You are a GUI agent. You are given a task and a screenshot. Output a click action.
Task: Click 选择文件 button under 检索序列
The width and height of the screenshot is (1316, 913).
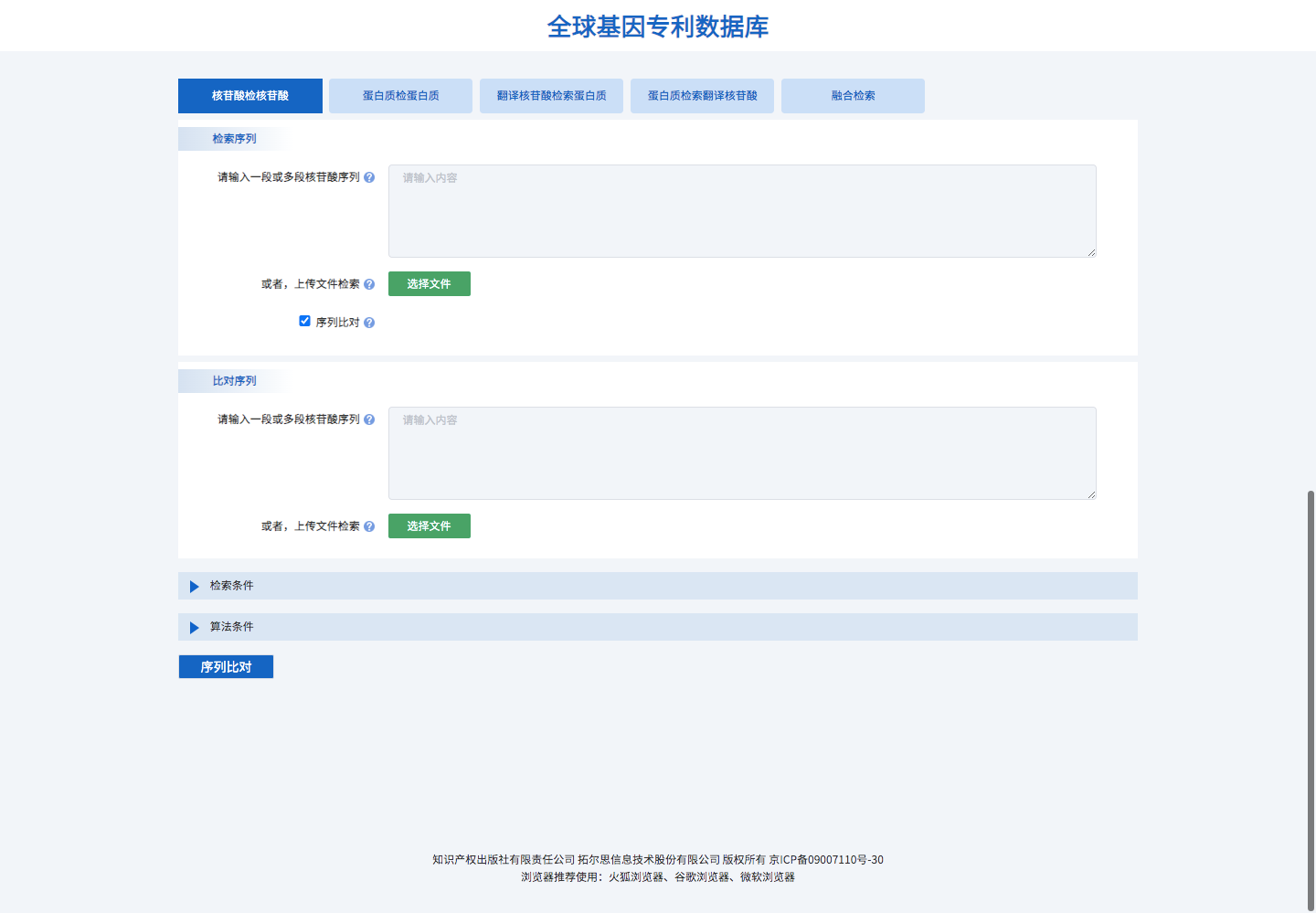click(429, 284)
